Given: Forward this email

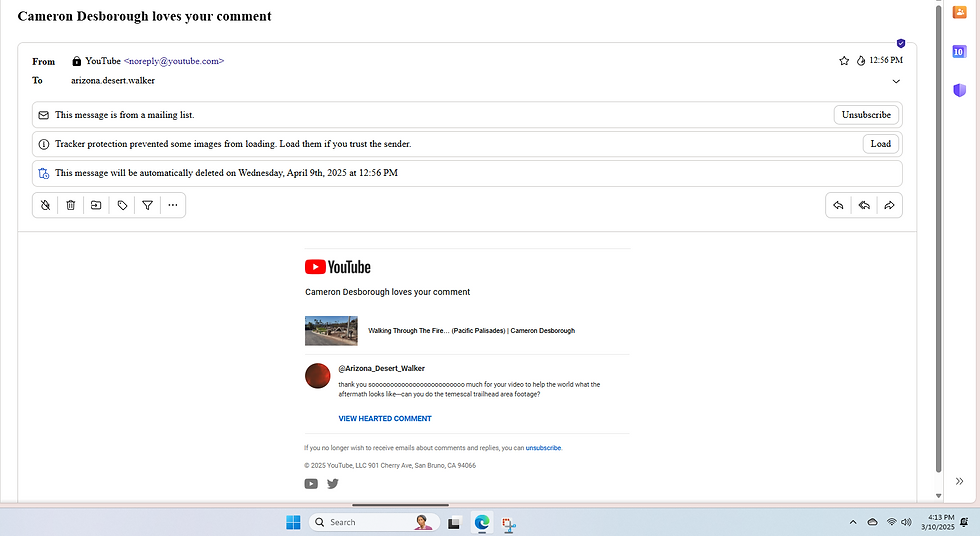Looking at the screenshot, I should tap(889, 205).
